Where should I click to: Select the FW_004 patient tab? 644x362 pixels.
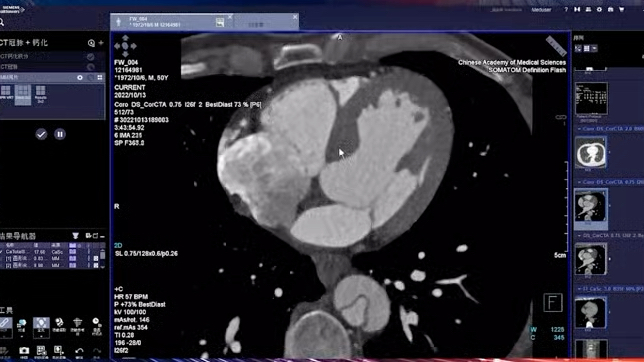tap(172, 22)
